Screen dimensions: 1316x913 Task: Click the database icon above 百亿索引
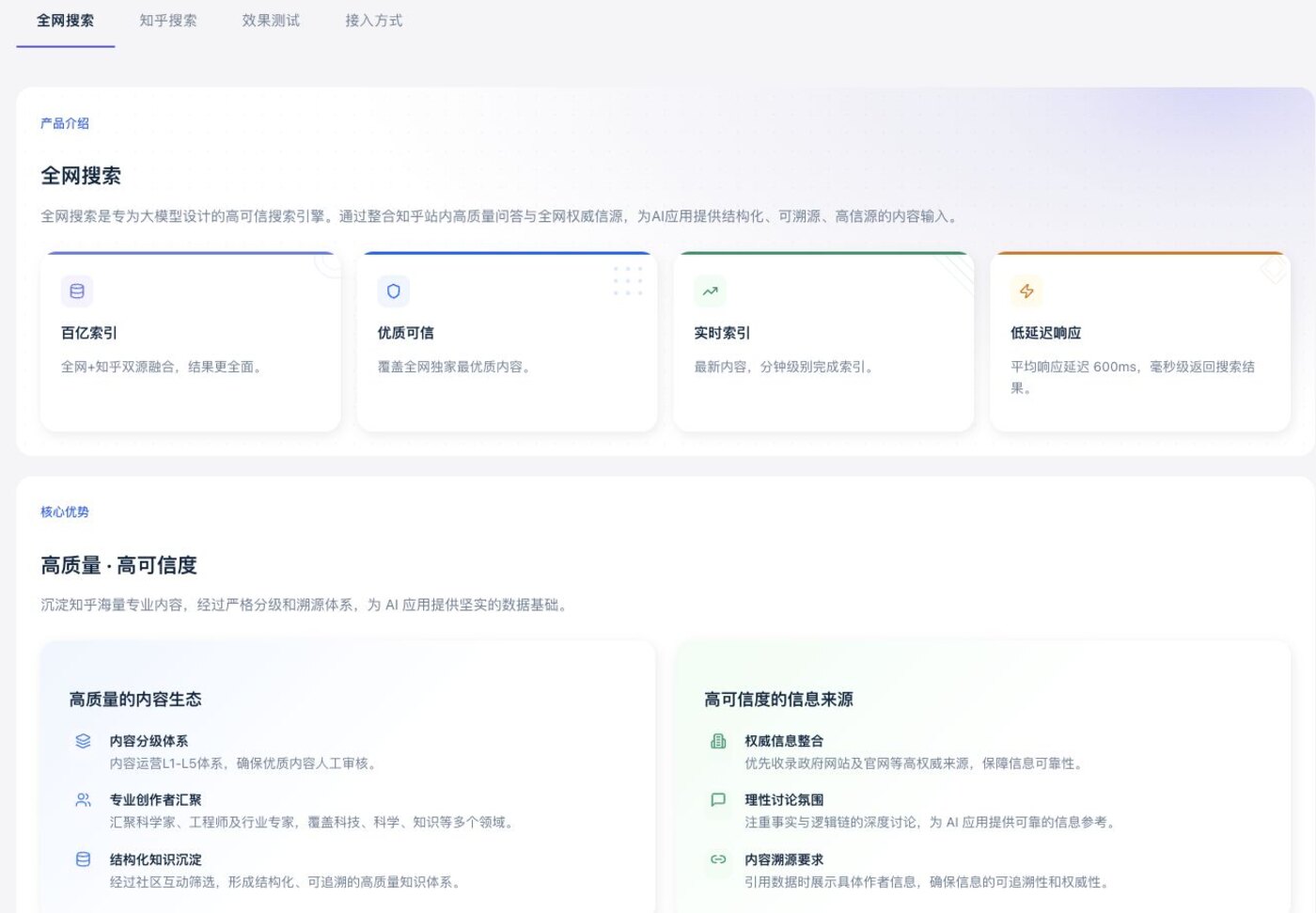(77, 291)
